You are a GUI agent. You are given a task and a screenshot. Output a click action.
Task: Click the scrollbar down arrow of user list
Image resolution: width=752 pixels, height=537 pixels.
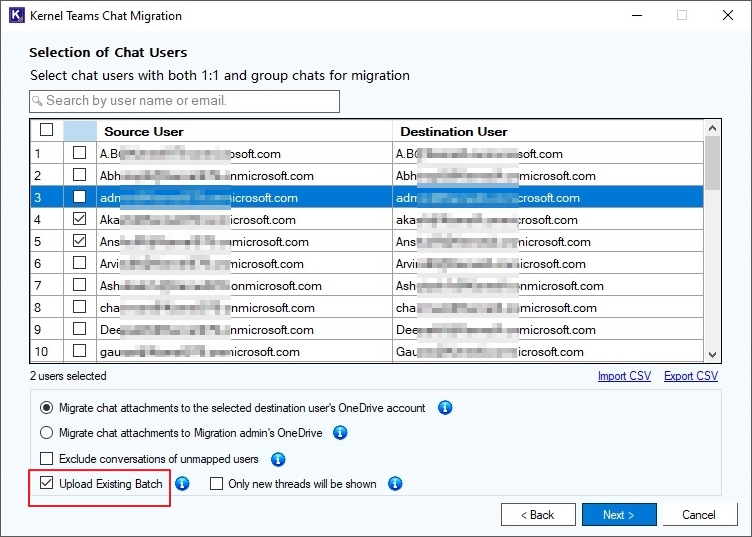[712, 354]
